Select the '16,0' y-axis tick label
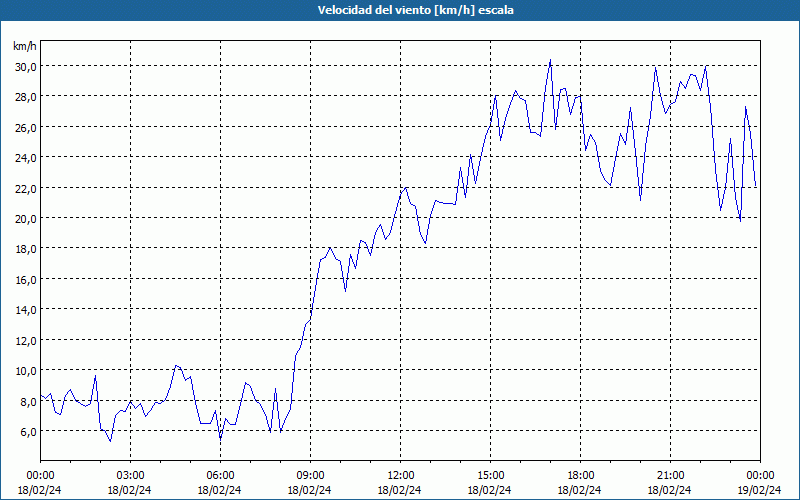800x500 pixels. (x=26, y=280)
